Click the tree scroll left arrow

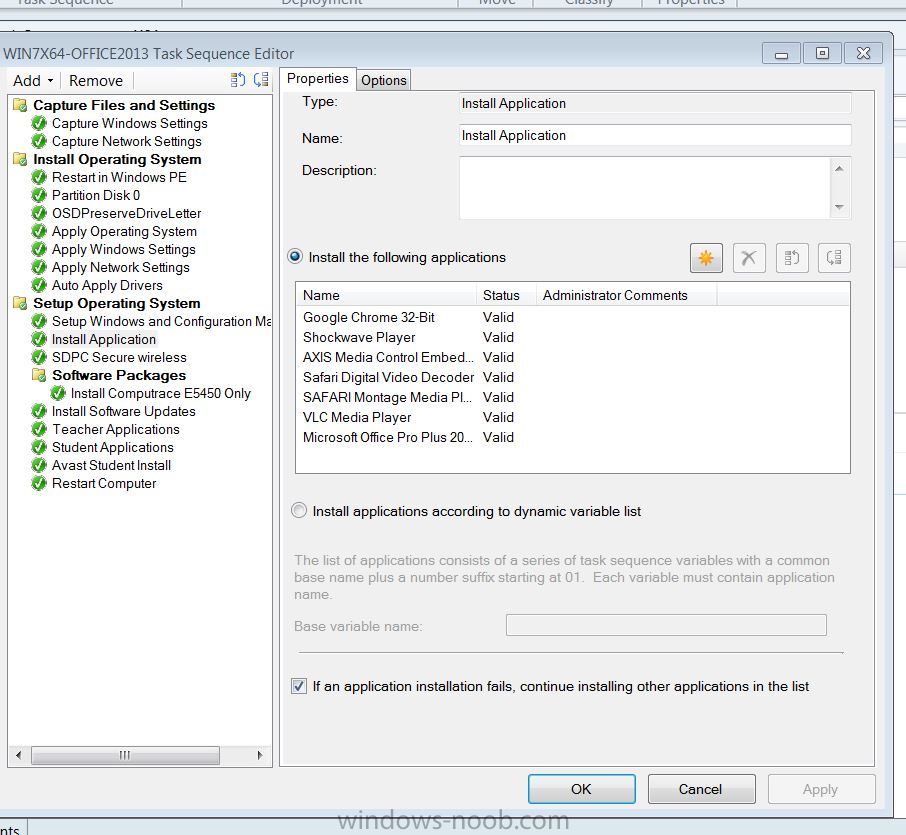(x=18, y=755)
